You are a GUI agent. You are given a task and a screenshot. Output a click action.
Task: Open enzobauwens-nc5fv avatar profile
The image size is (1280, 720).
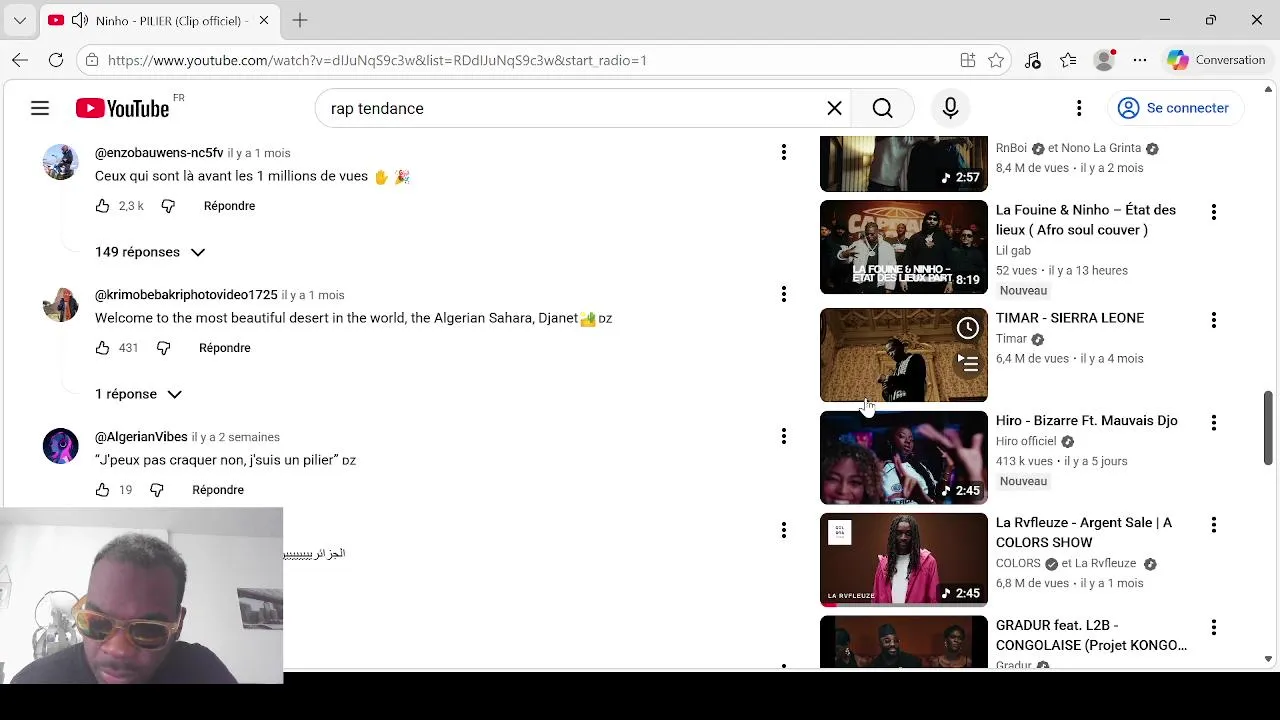pos(60,162)
